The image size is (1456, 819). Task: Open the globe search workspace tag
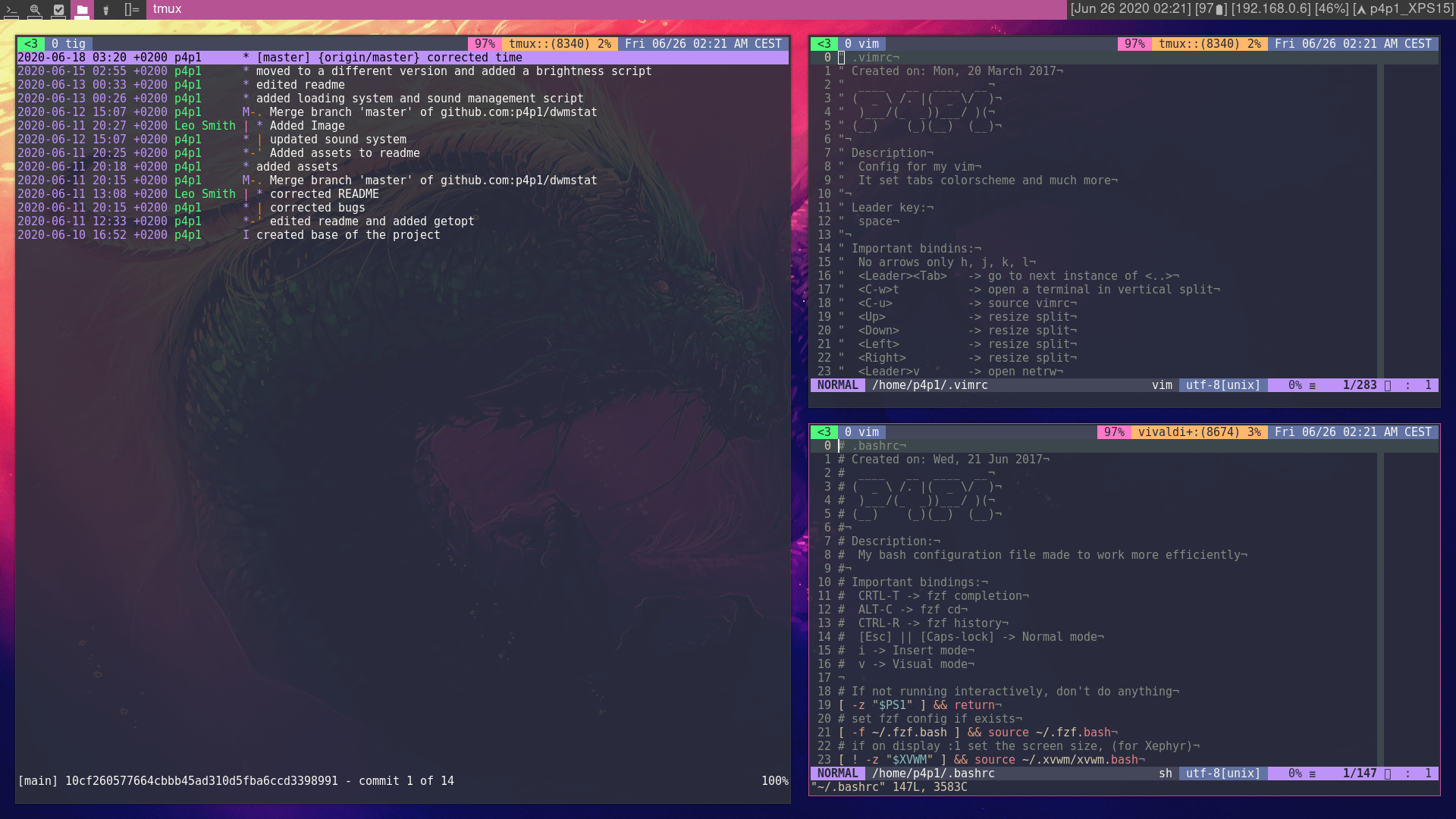[x=35, y=9]
